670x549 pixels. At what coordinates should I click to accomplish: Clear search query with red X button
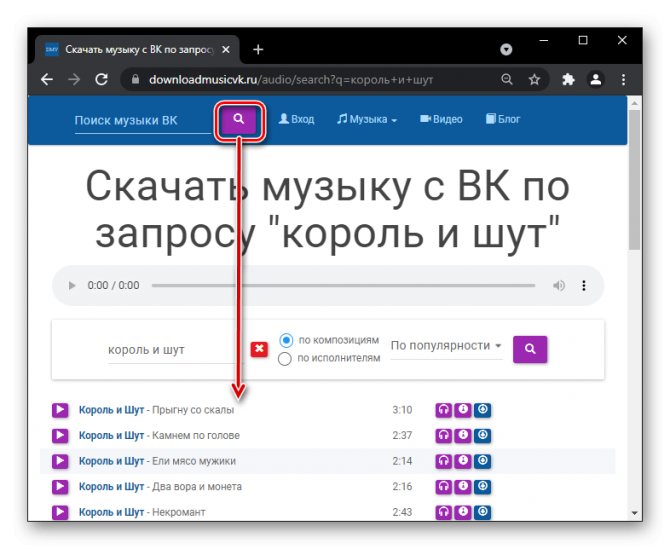tap(259, 349)
